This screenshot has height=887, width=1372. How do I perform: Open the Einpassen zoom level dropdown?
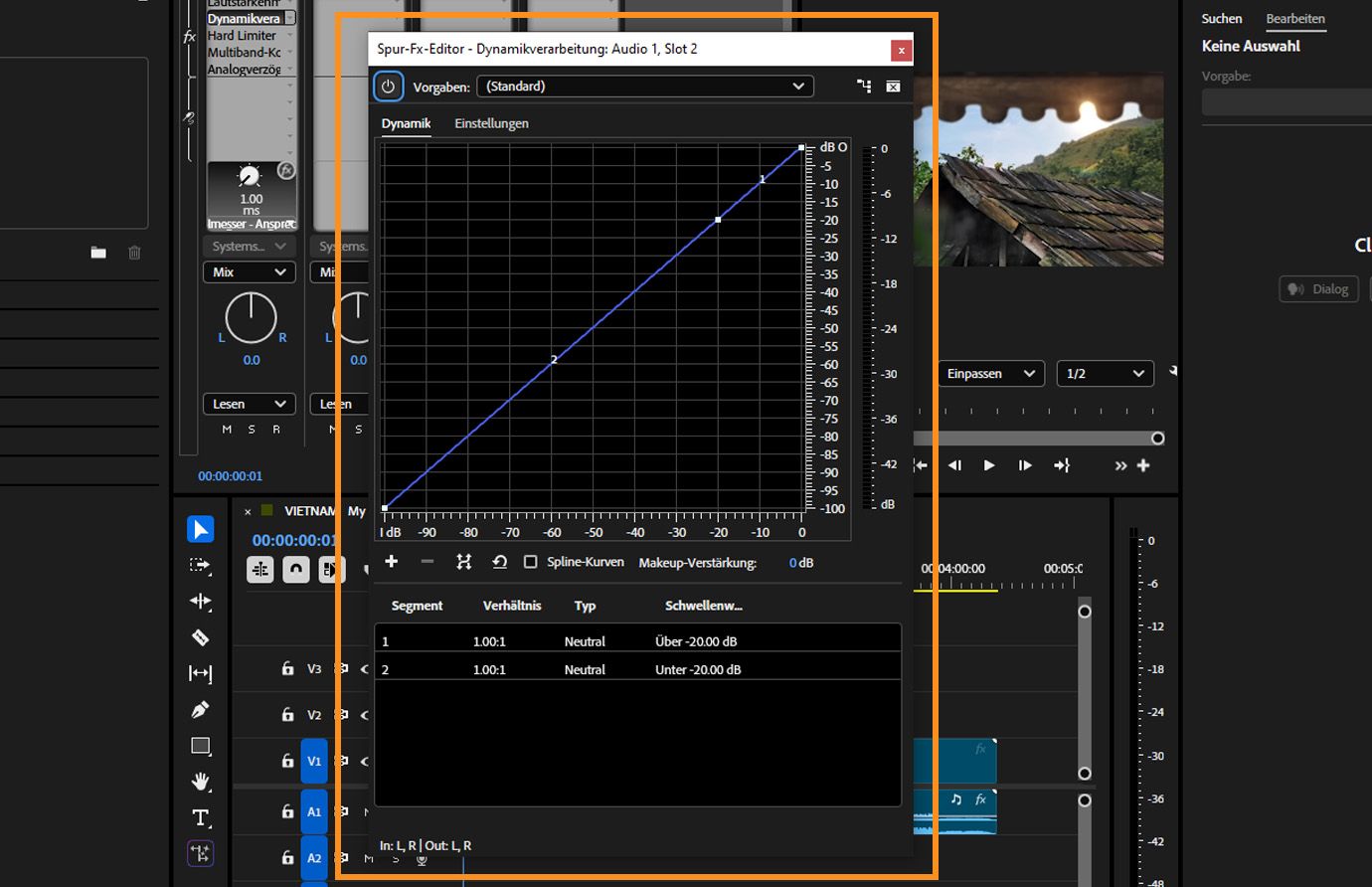click(990, 373)
